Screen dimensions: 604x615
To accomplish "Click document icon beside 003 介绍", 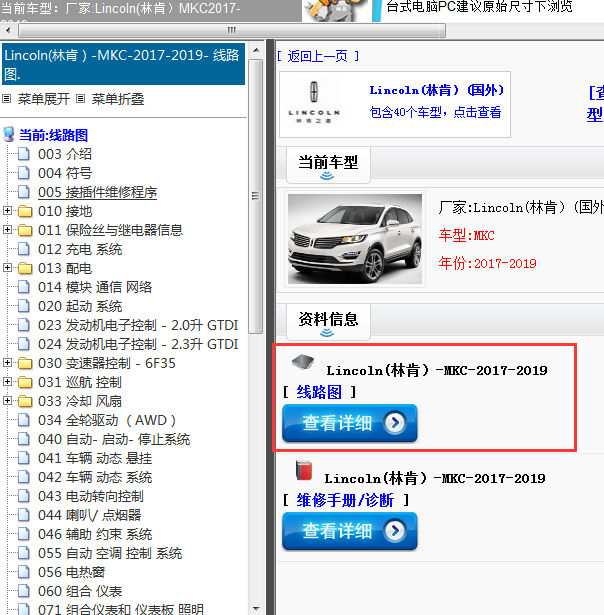I will [24, 154].
